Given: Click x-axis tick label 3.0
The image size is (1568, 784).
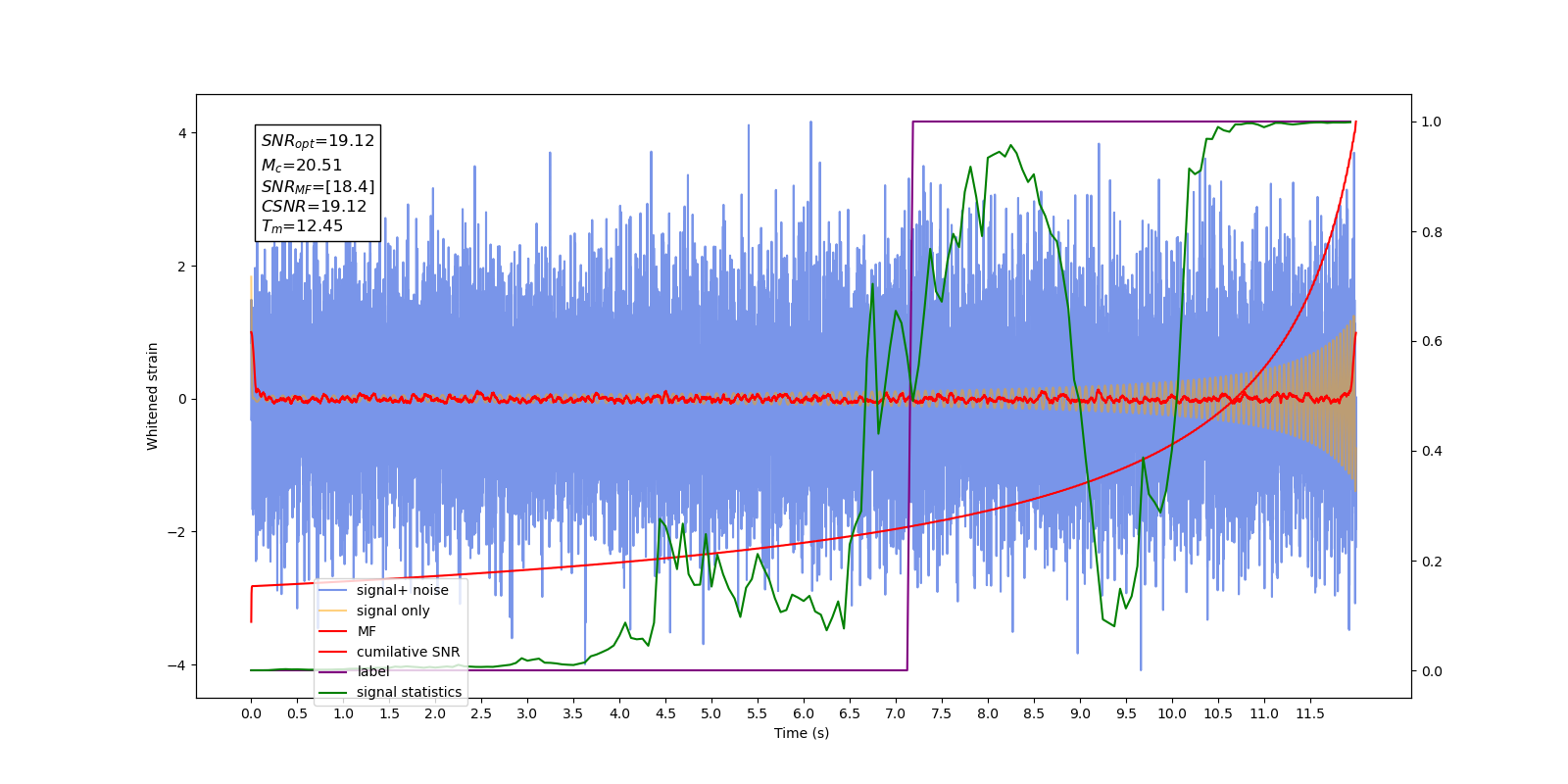Looking at the screenshot, I should point(527,713).
